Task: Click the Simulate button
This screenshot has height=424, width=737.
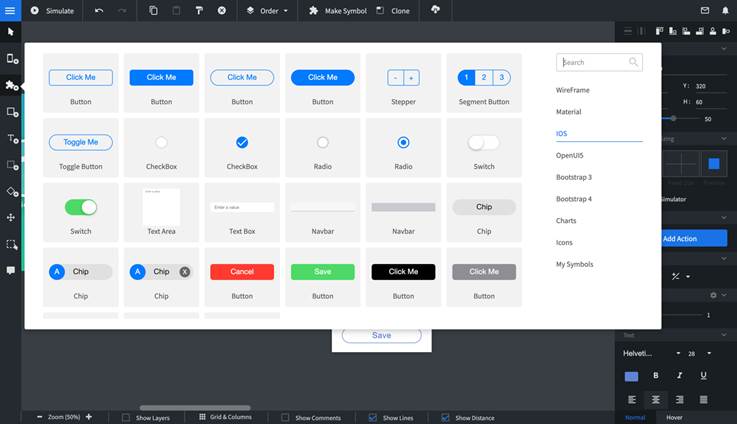Action: coord(52,10)
